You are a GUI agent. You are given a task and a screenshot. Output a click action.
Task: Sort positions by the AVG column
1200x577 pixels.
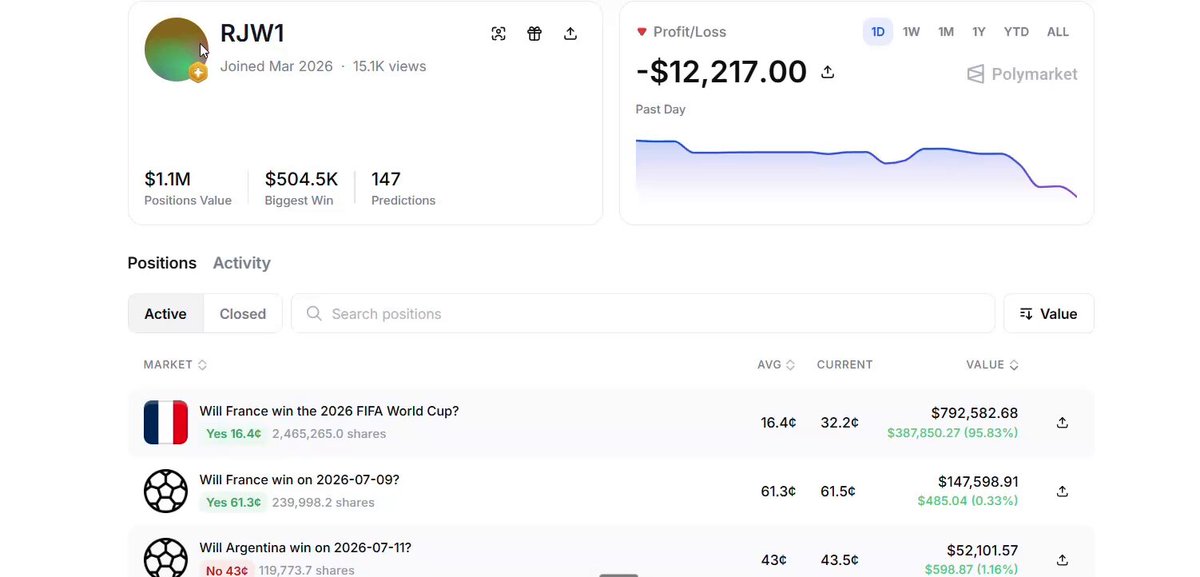click(776, 365)
